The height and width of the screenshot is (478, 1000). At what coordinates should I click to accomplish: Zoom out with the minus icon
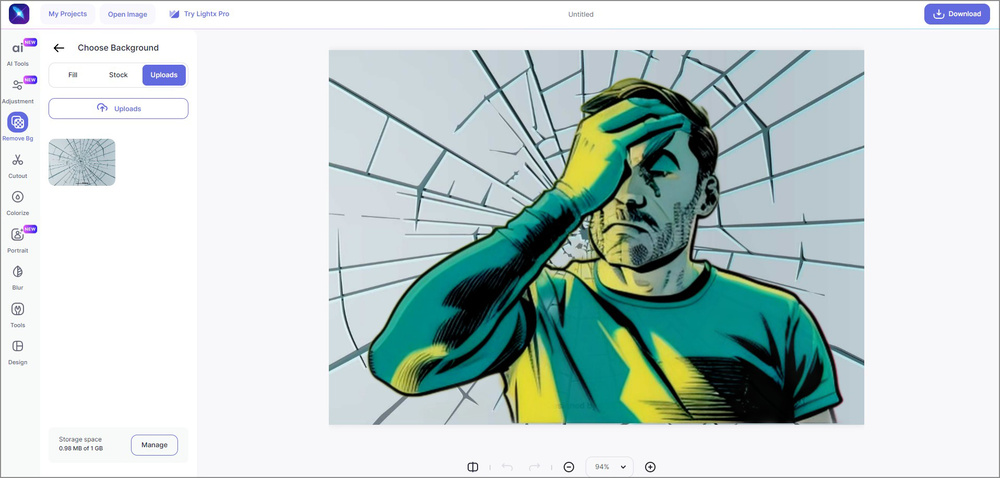569,467
